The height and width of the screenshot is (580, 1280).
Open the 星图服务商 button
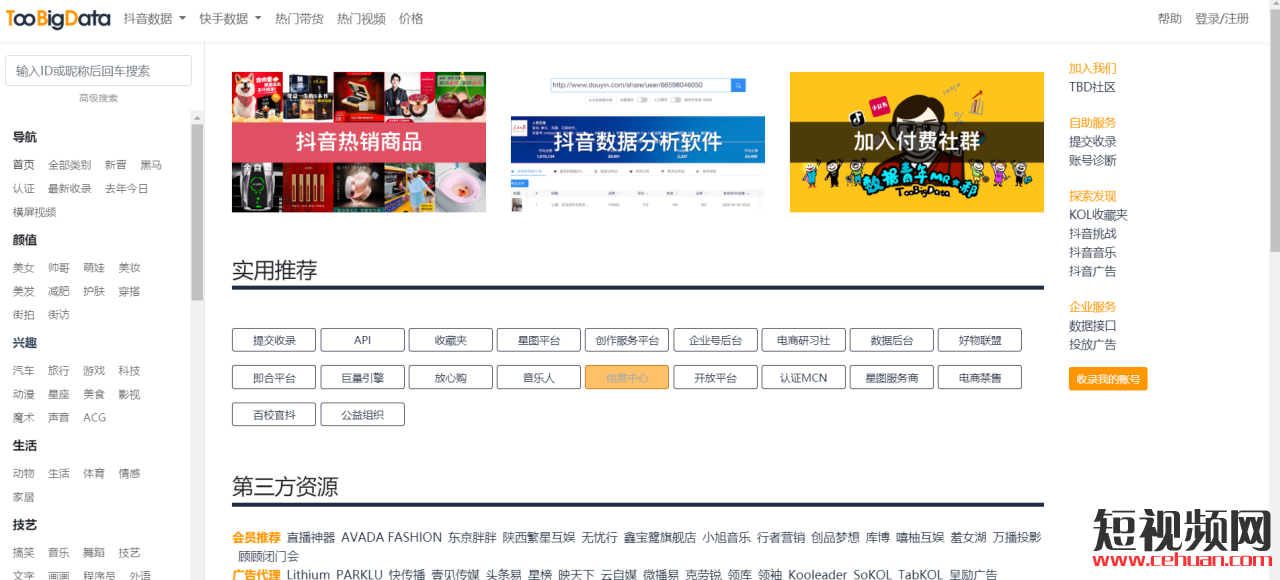(892, 377)
